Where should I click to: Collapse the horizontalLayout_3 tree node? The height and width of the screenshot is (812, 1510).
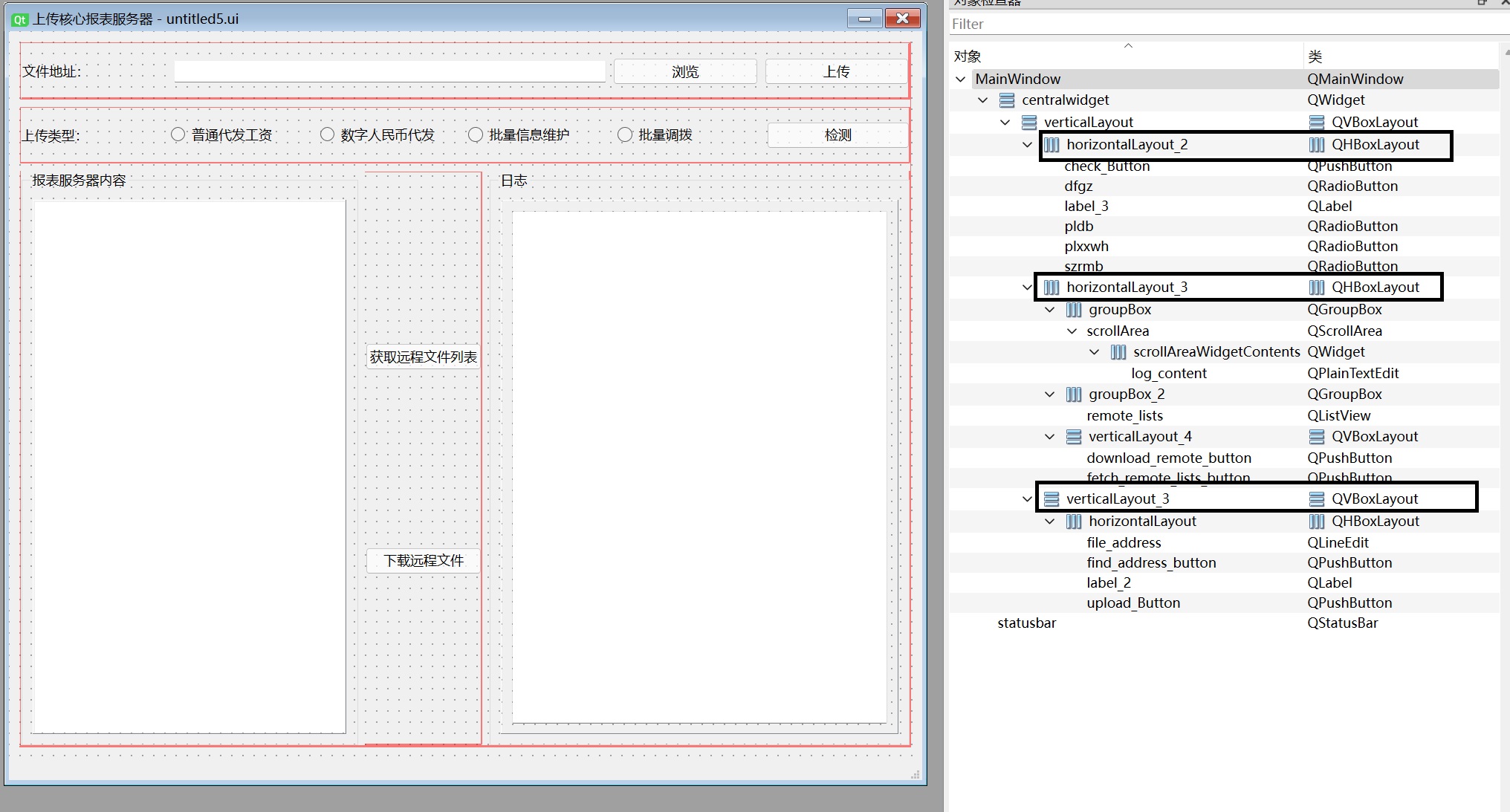click(x=1028, y=288)
